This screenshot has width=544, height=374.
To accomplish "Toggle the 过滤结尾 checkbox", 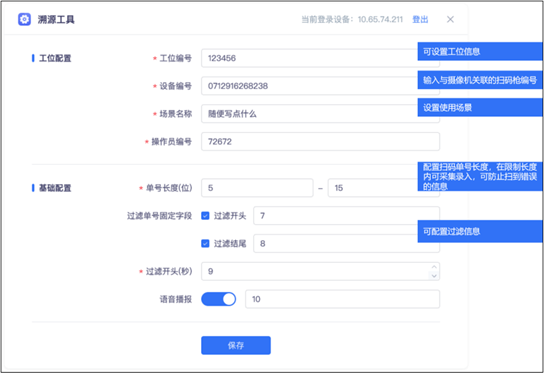I will 205,244.
